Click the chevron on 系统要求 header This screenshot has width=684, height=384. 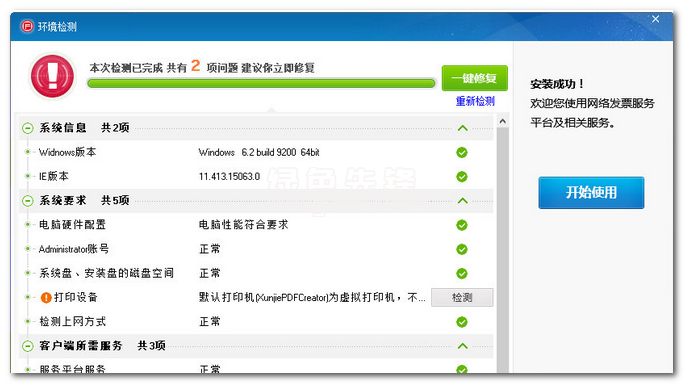(x=462, y=201)
